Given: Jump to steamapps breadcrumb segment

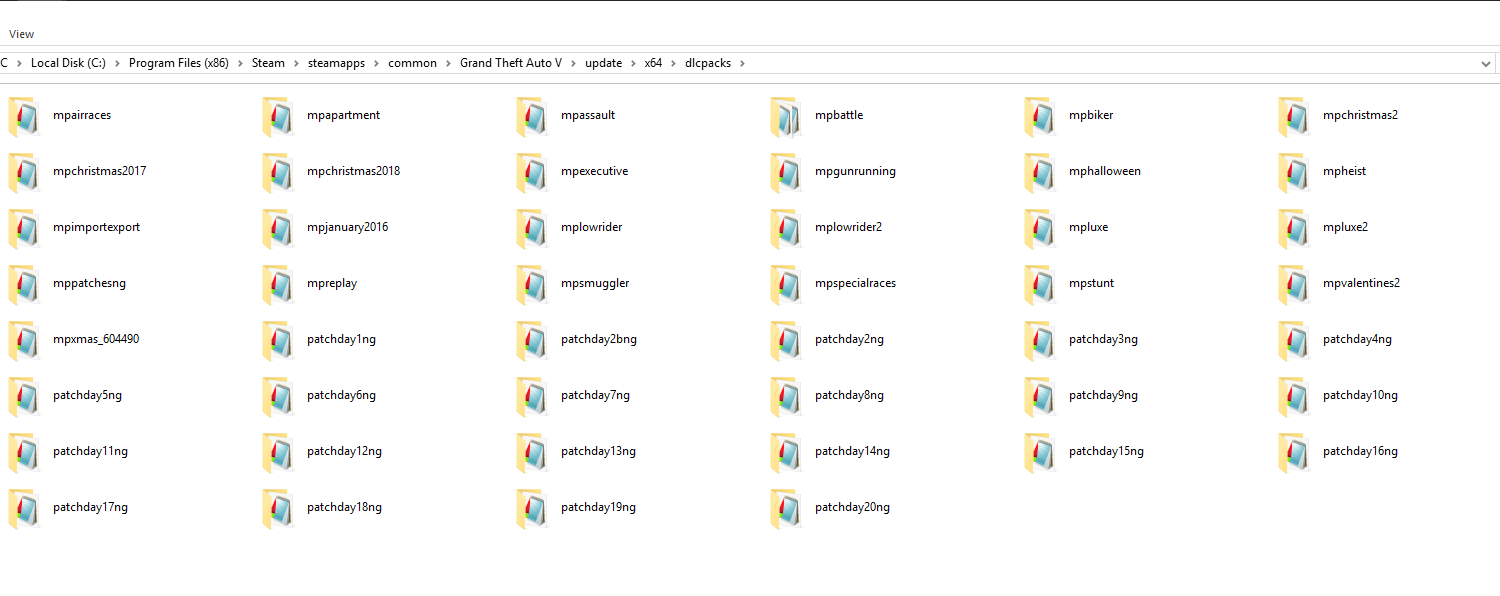Looking at the screenshot, I should [336, 63].
